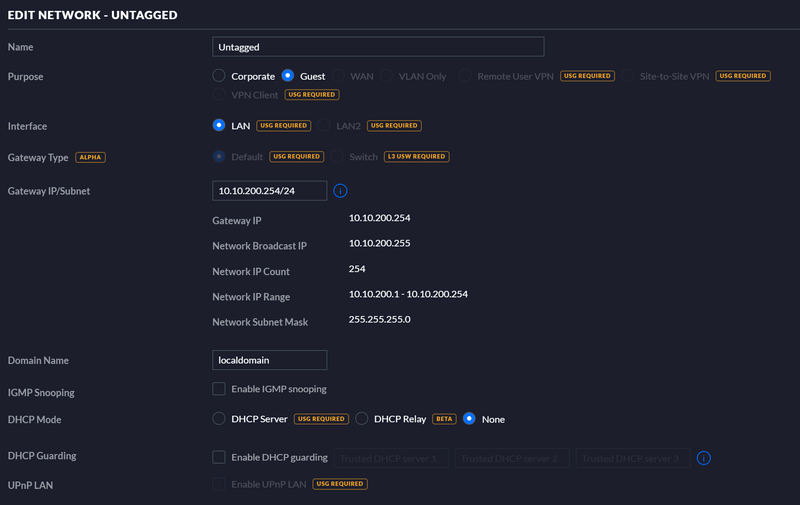This screenshot has height=505, width=800.
Task: Click the Gateway IP/Subnet info icon
Action: click(x=340, y=191)
